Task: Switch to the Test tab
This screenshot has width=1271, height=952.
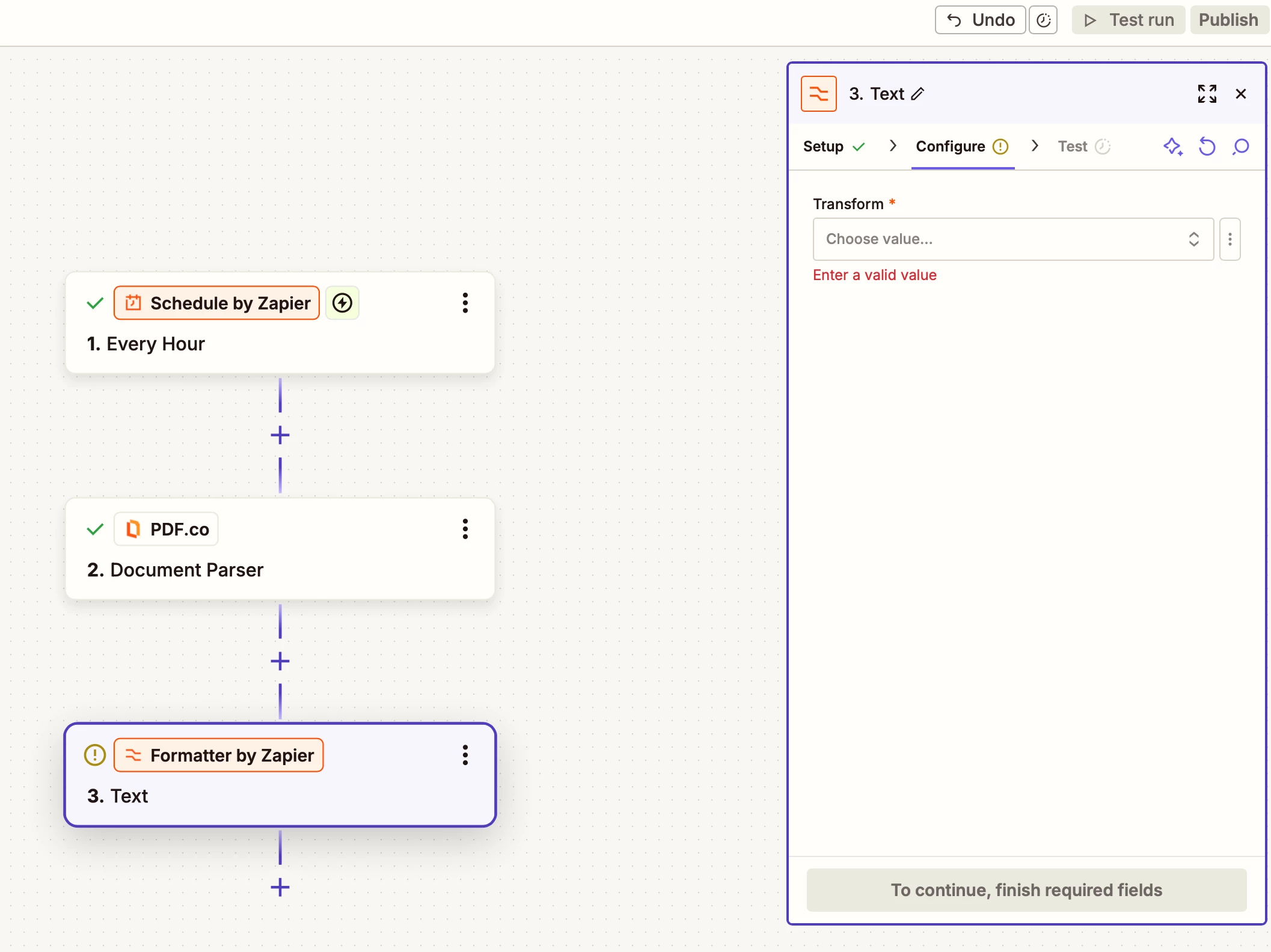Action: (1084, 147)
